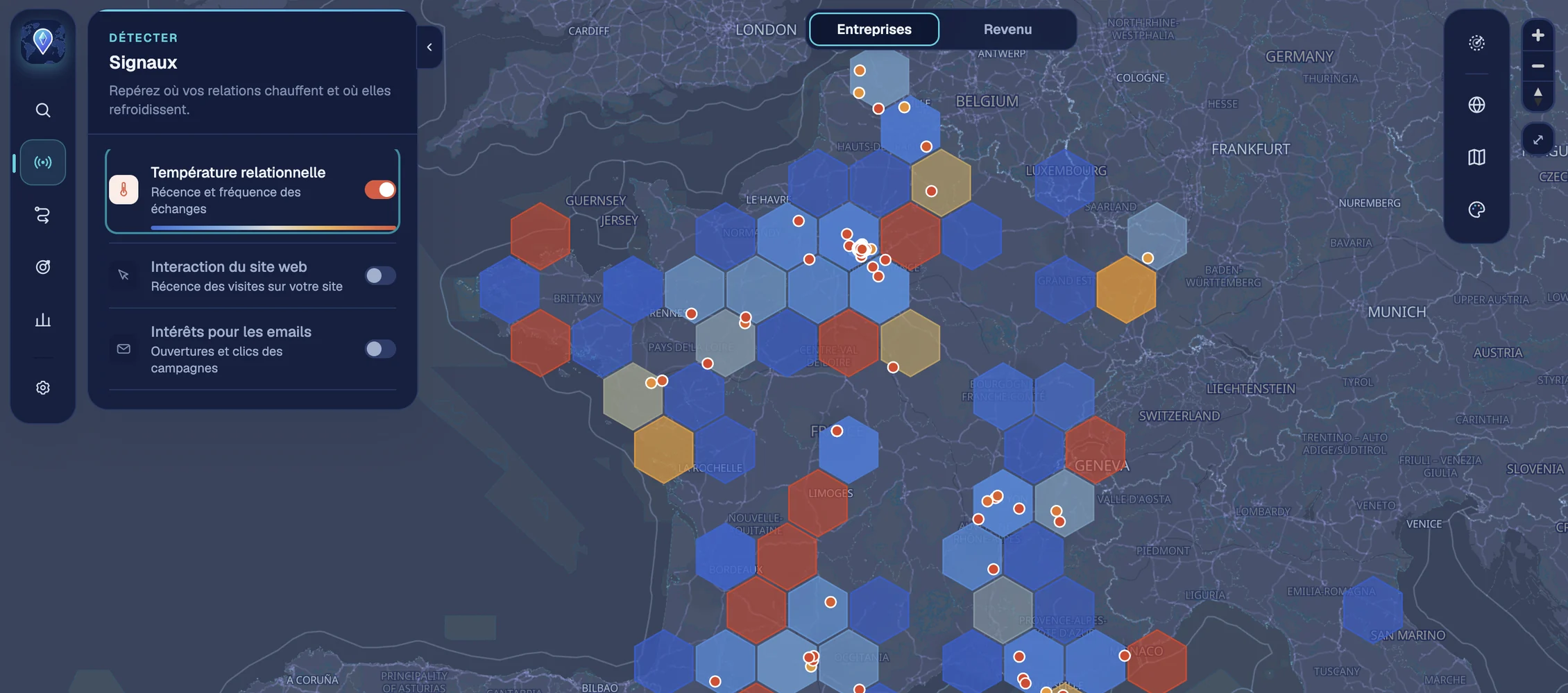Click the red hexagon near Geneva
The width and height of the screenshot is (1568, 693).
click(1095, 449)
